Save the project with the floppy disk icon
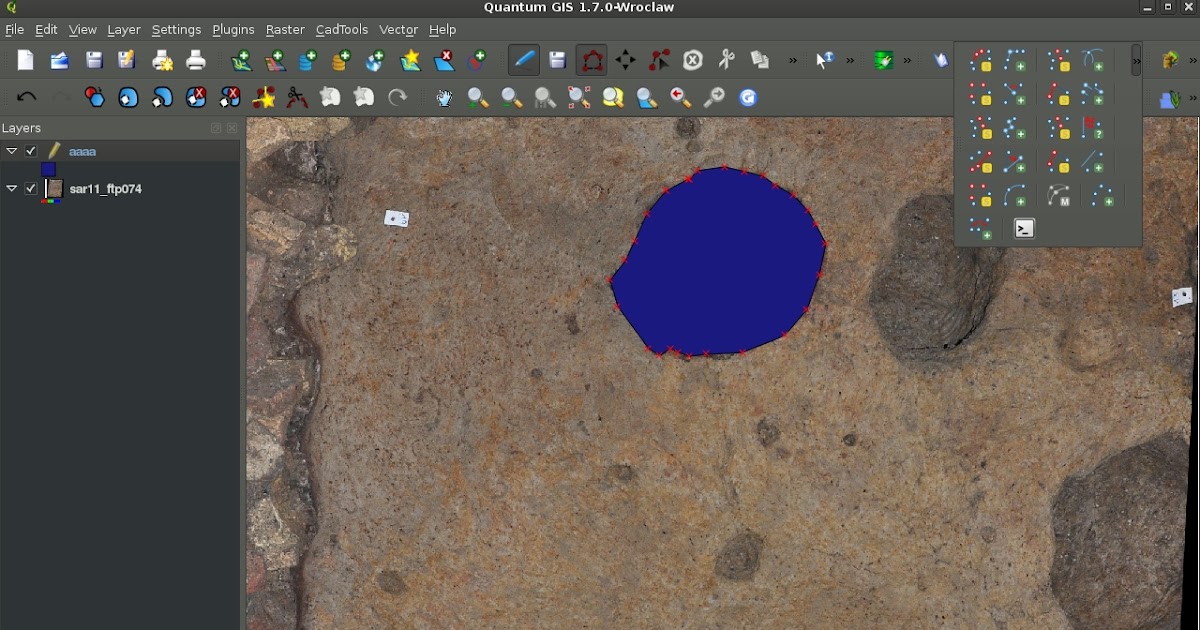Viewport: 1200px width, 630px height. [x=94, y=61]
